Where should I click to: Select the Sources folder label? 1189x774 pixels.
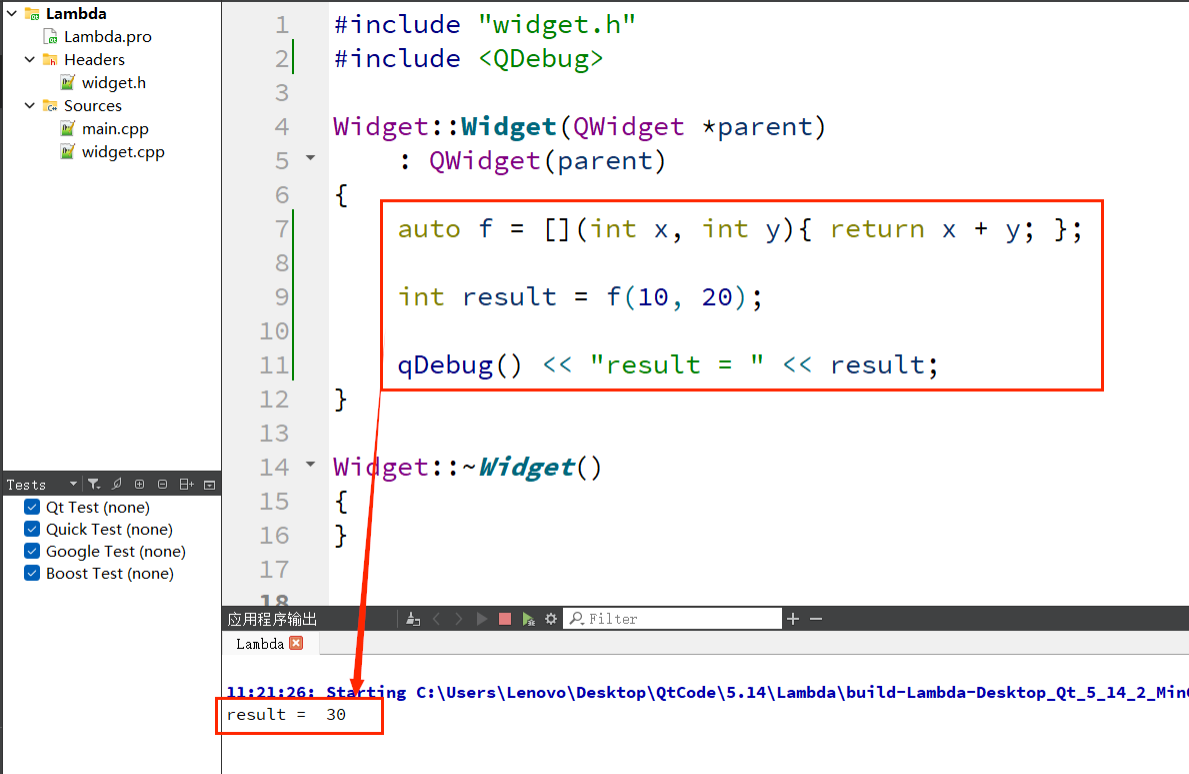93,105
